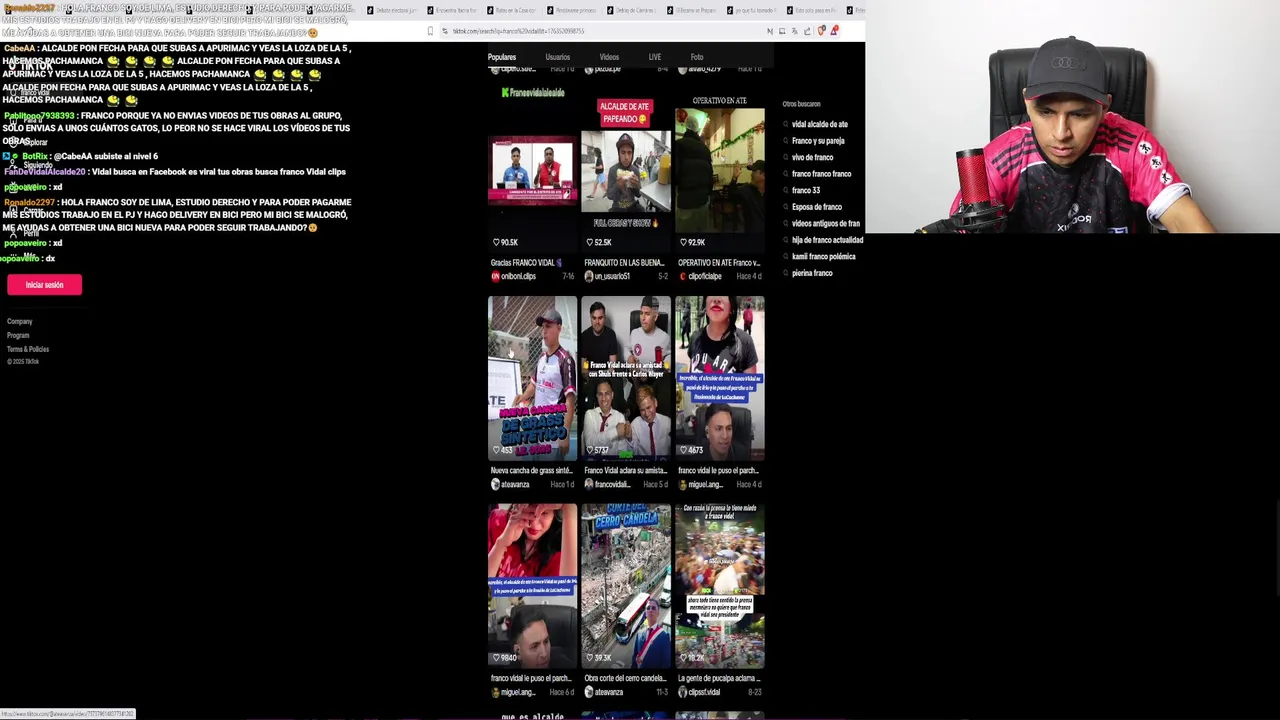Click heart icon showing 52.5K likes
Viewport: 1280px width, 720px height.
coord(590,242)
